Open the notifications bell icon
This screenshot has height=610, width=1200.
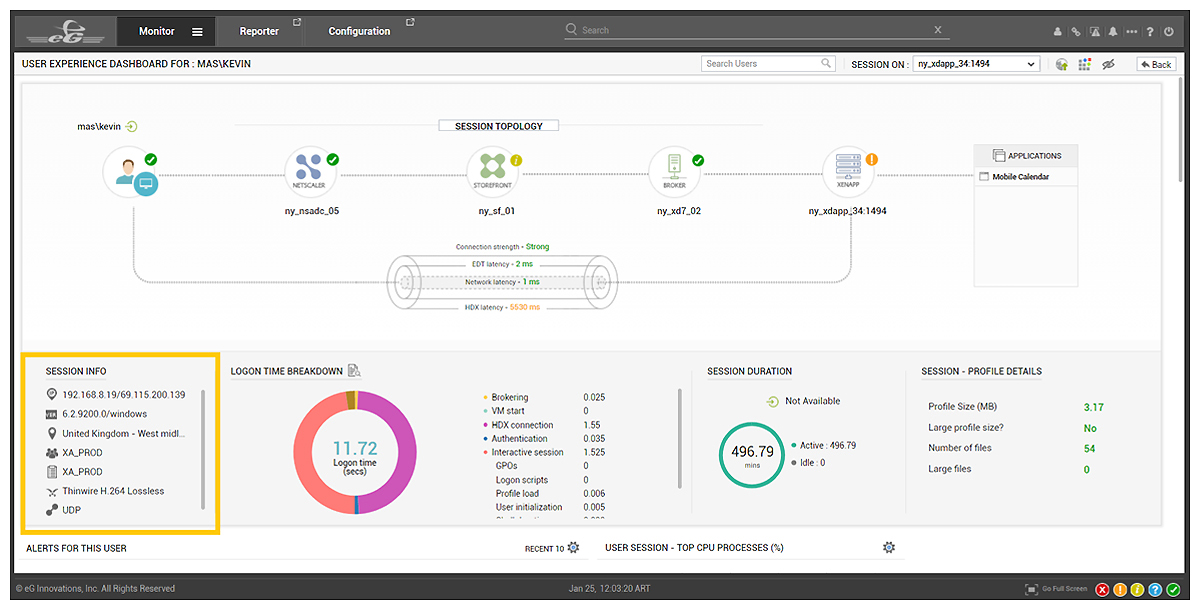pos(1113,31)
